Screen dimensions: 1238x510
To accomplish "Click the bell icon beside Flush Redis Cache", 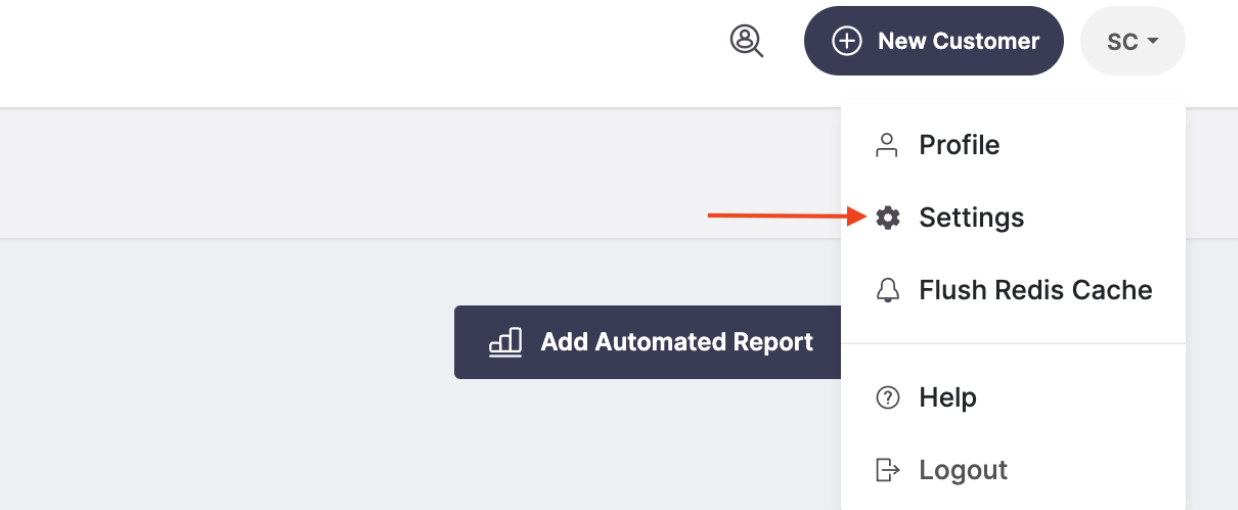I will coord(887,290).
